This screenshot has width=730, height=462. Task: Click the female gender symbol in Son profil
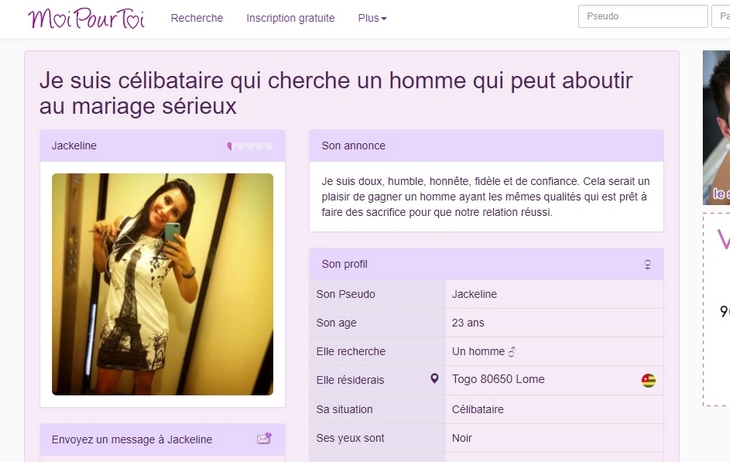tap(647, 265)
